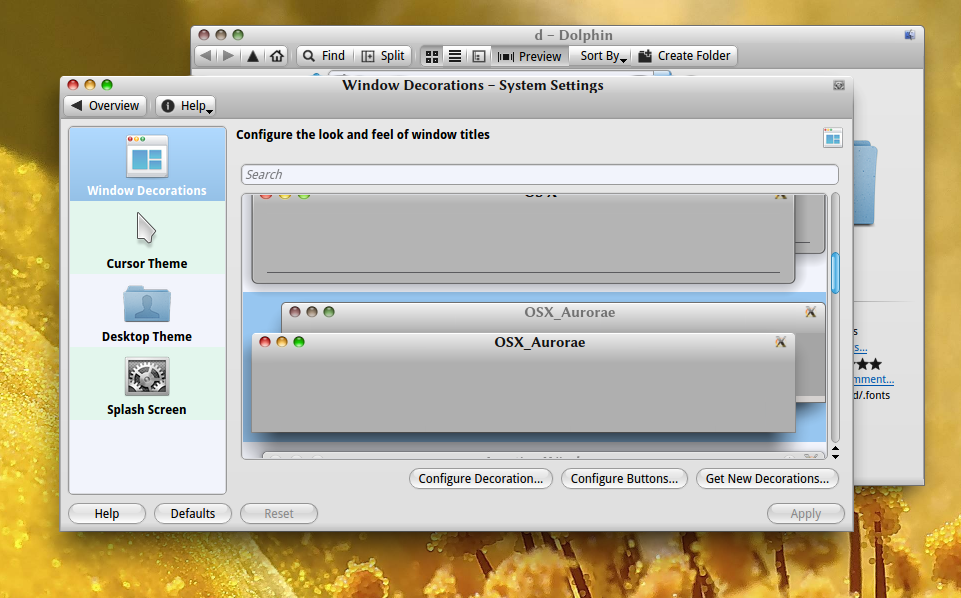Open the Help dropdown in the toolbar
Image resolution: width=961 pixels, height=598 pixels.
click(186, 105)
